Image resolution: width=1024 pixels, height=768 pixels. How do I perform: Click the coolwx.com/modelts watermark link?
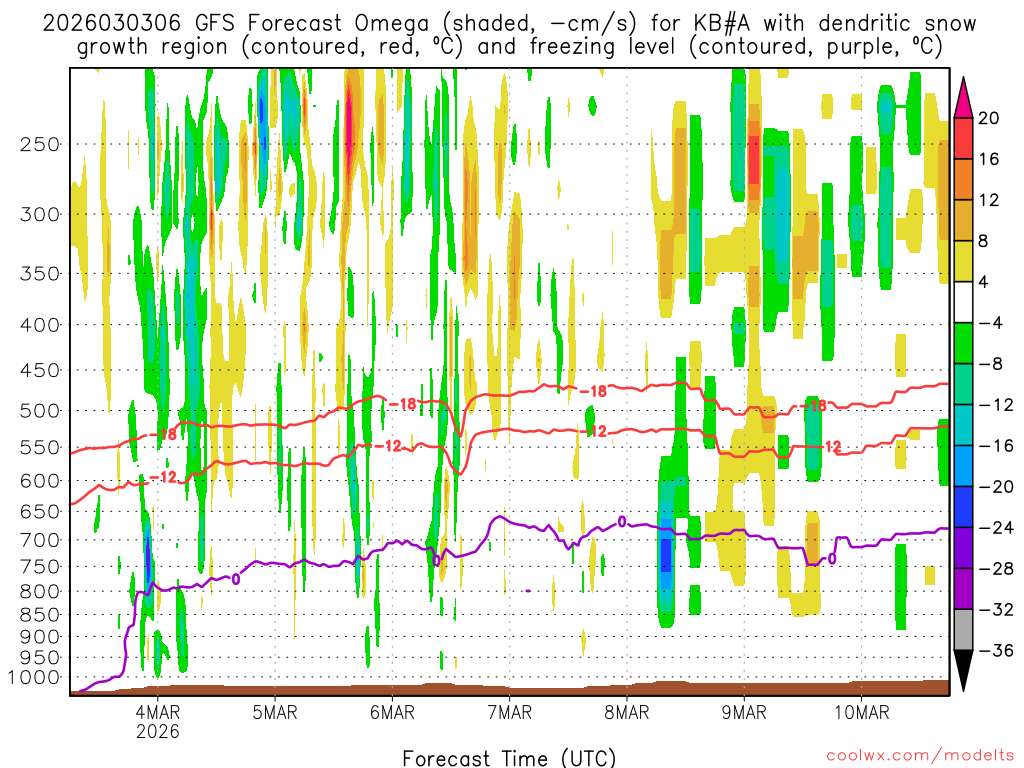pyautogui.click(x=920, y=755)
